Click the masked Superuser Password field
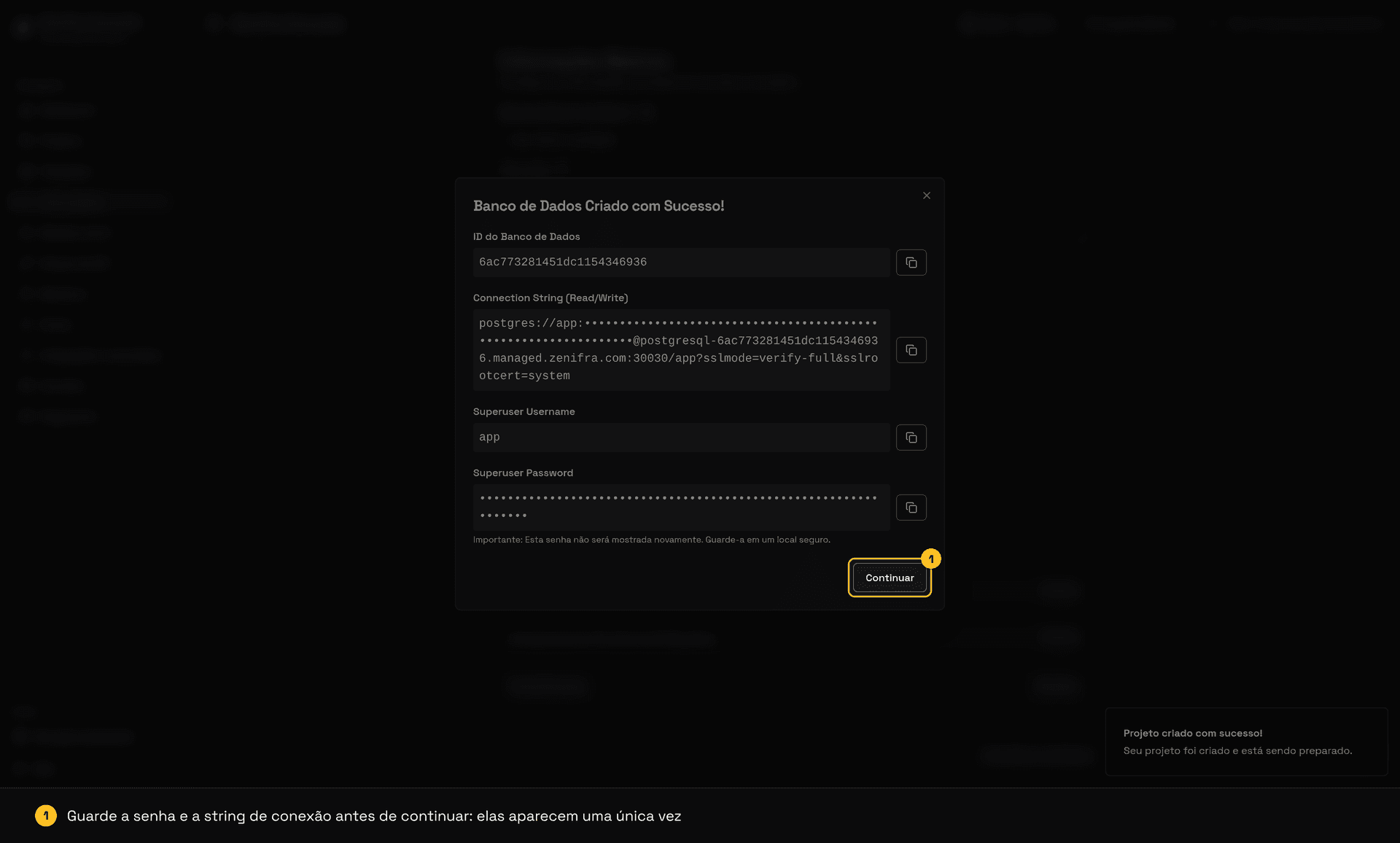1400x843 pixels. point(681,508)
